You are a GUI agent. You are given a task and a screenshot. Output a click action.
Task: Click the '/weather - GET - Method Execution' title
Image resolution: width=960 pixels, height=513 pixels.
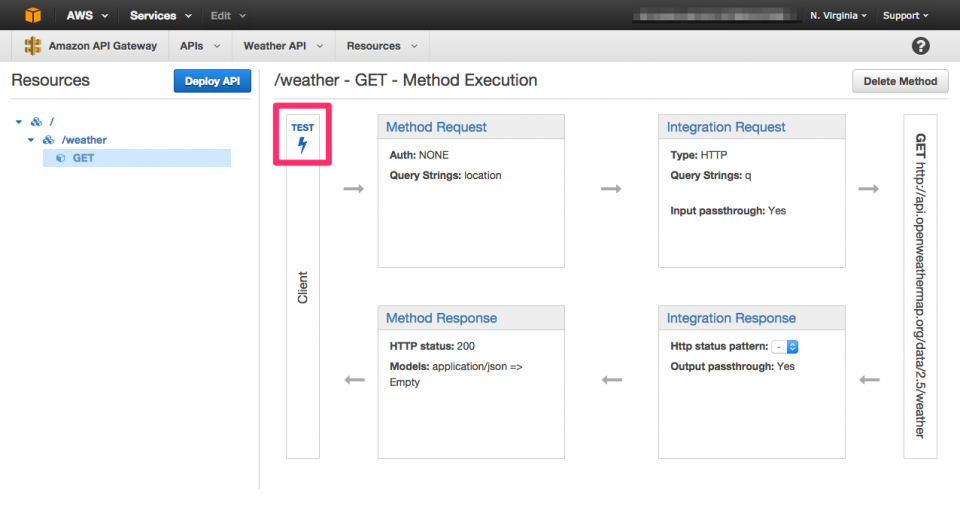pos(406,80)
